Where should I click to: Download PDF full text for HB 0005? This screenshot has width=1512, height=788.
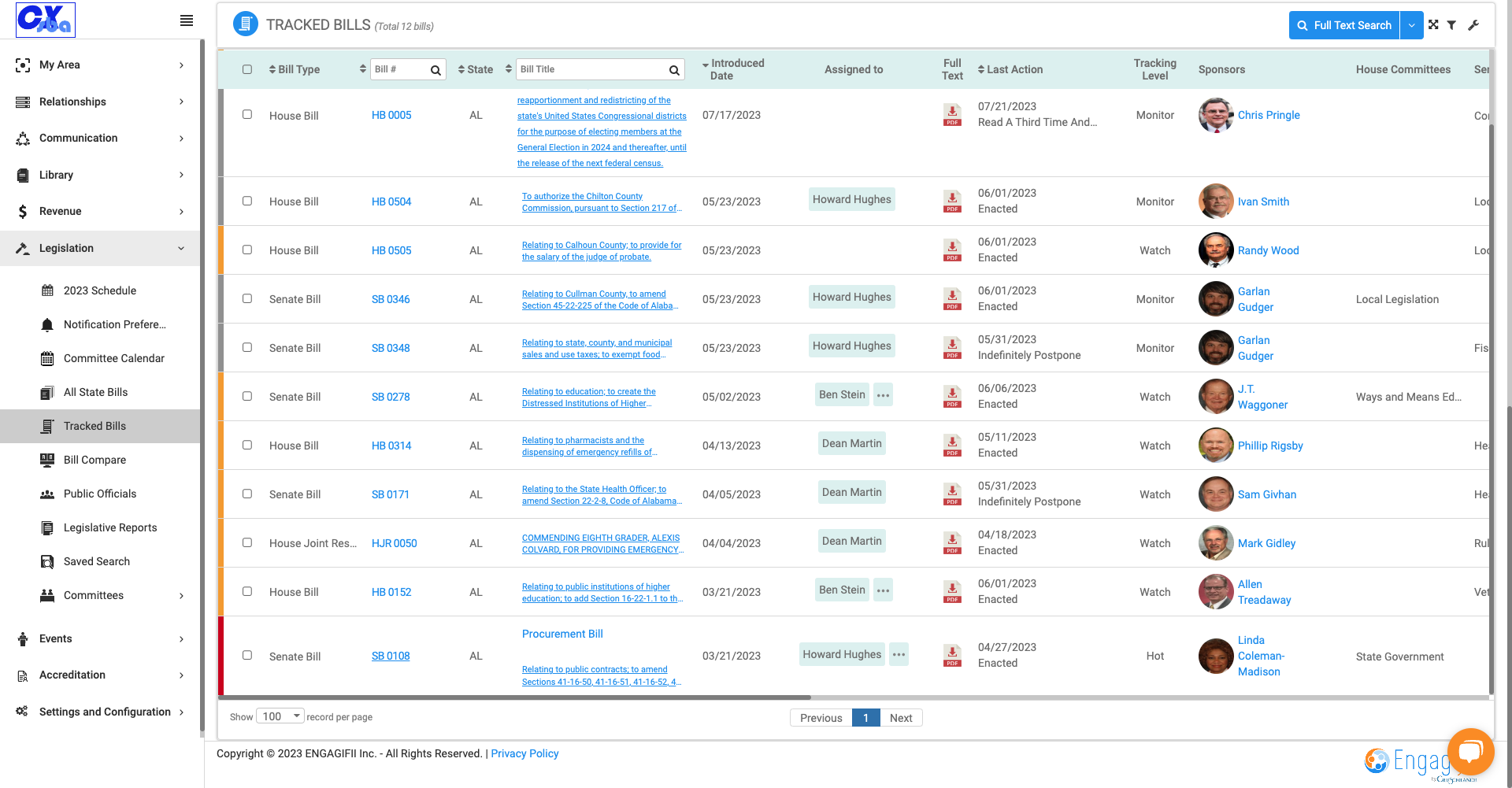click(x=952, y=115)
